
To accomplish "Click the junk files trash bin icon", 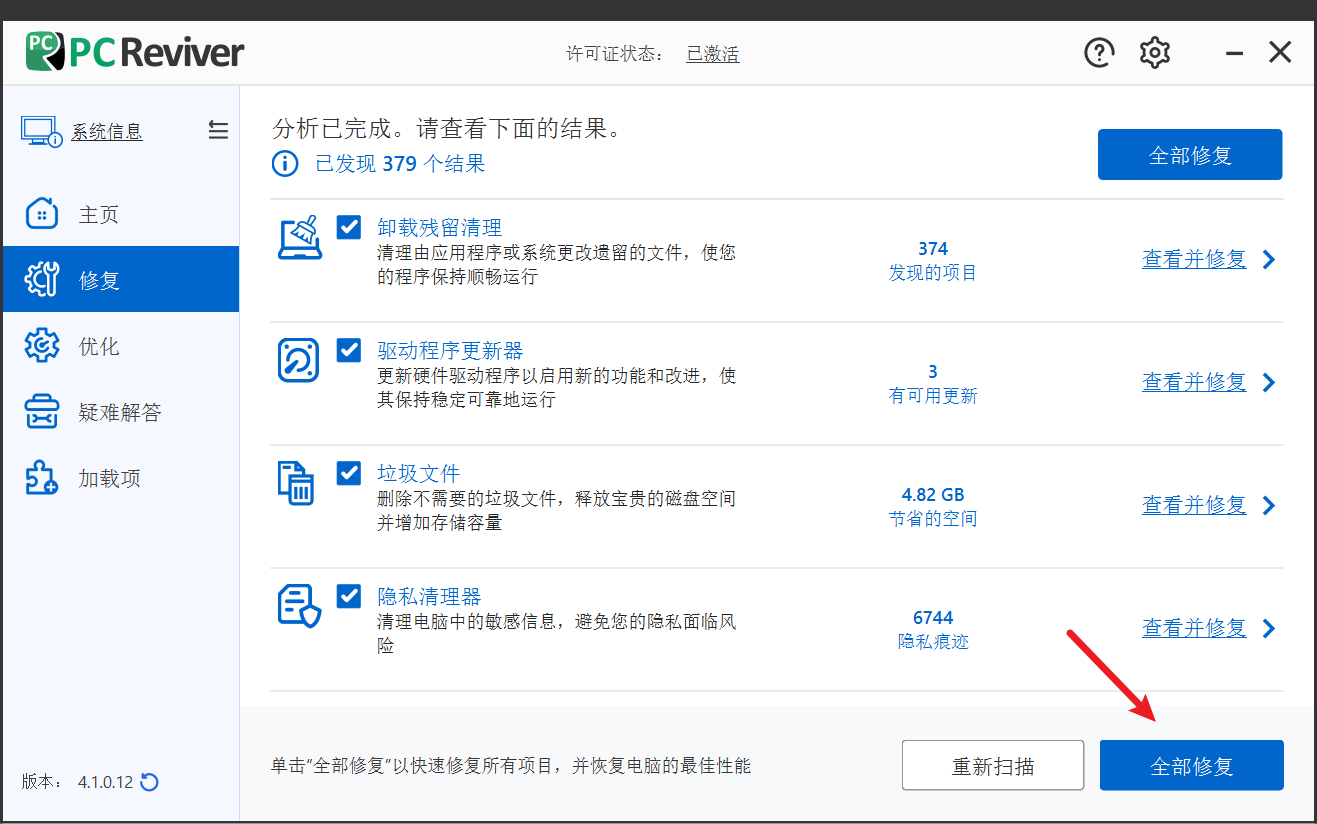I will point(296,483).
